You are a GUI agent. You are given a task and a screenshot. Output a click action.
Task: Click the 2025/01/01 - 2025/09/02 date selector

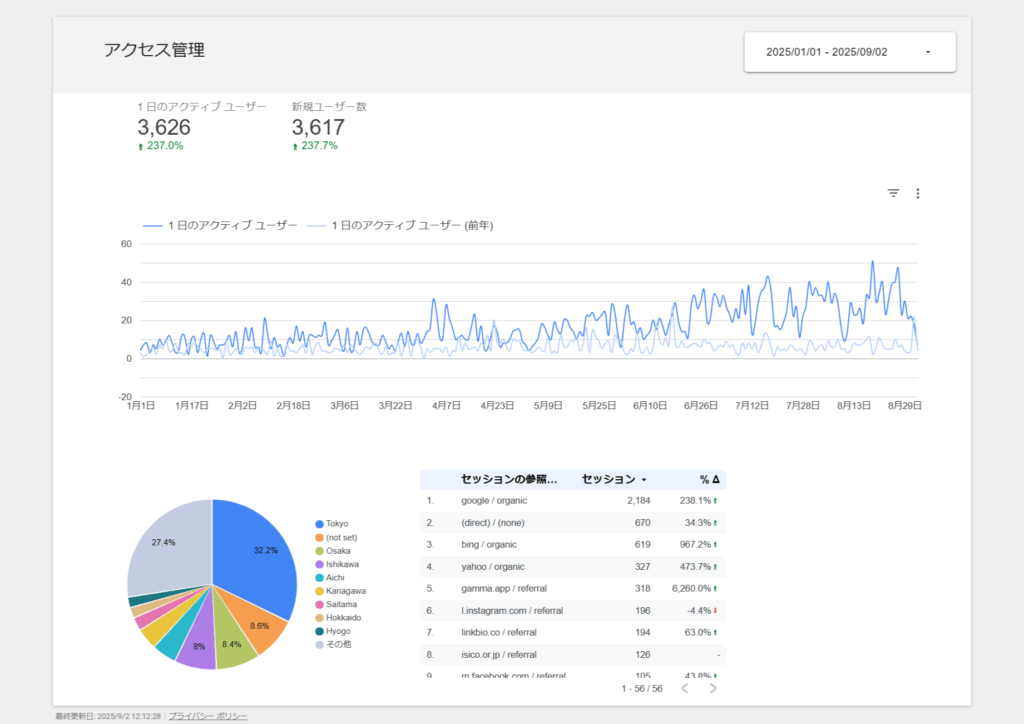click(x=826, y=52)
